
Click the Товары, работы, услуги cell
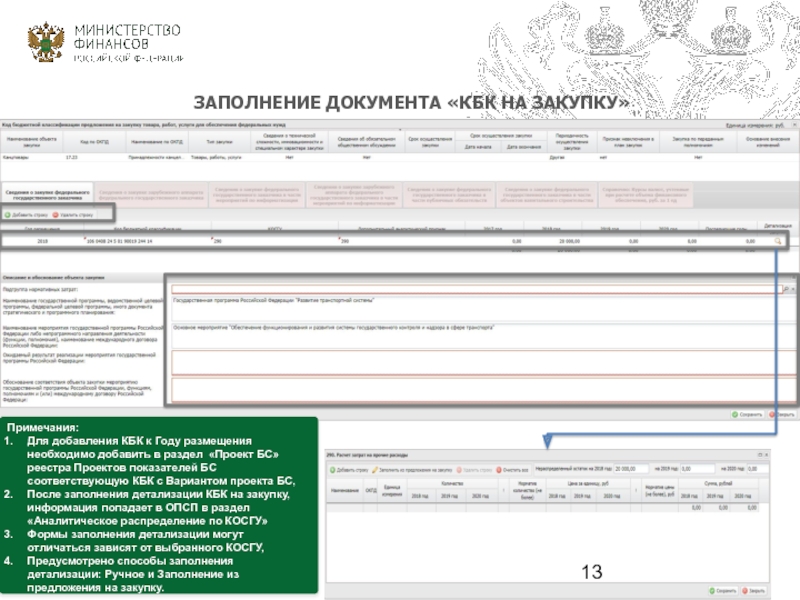[x=219, y=157]
